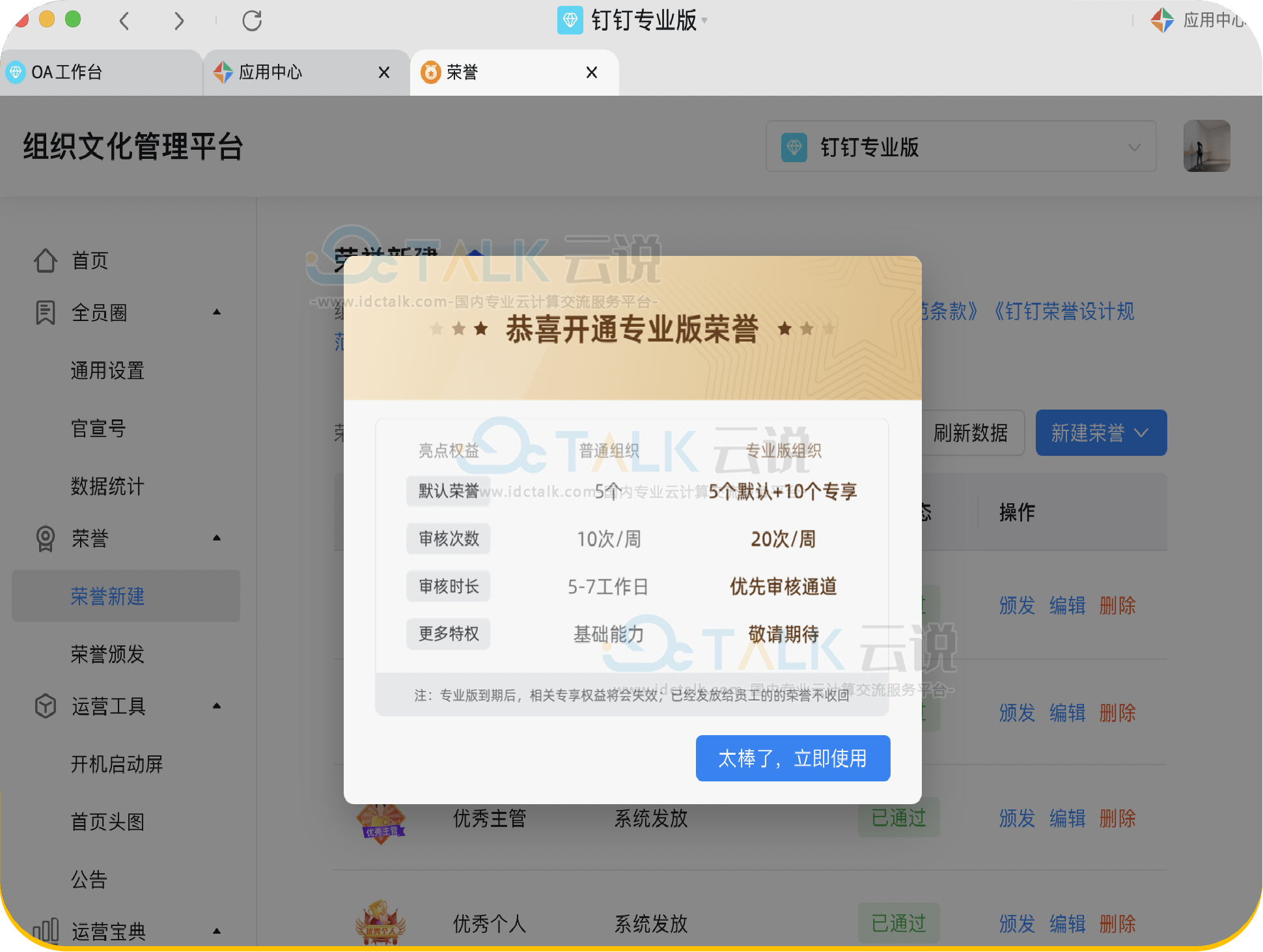Select 荣誉新建 in the sidebar
This screenshot has height=952, width=1263.
pos(126,596)
